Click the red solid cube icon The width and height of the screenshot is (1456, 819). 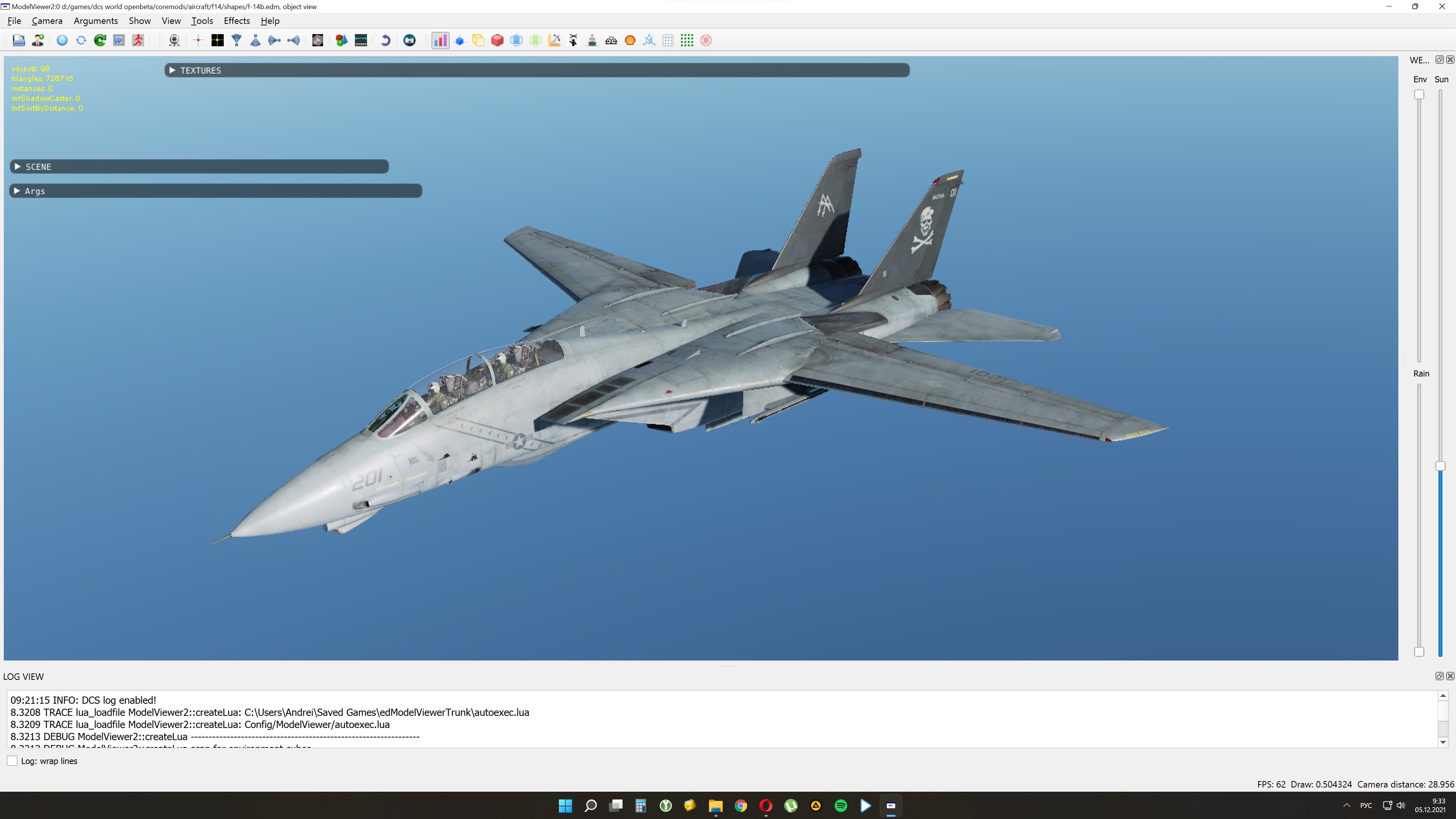[497, 40]
